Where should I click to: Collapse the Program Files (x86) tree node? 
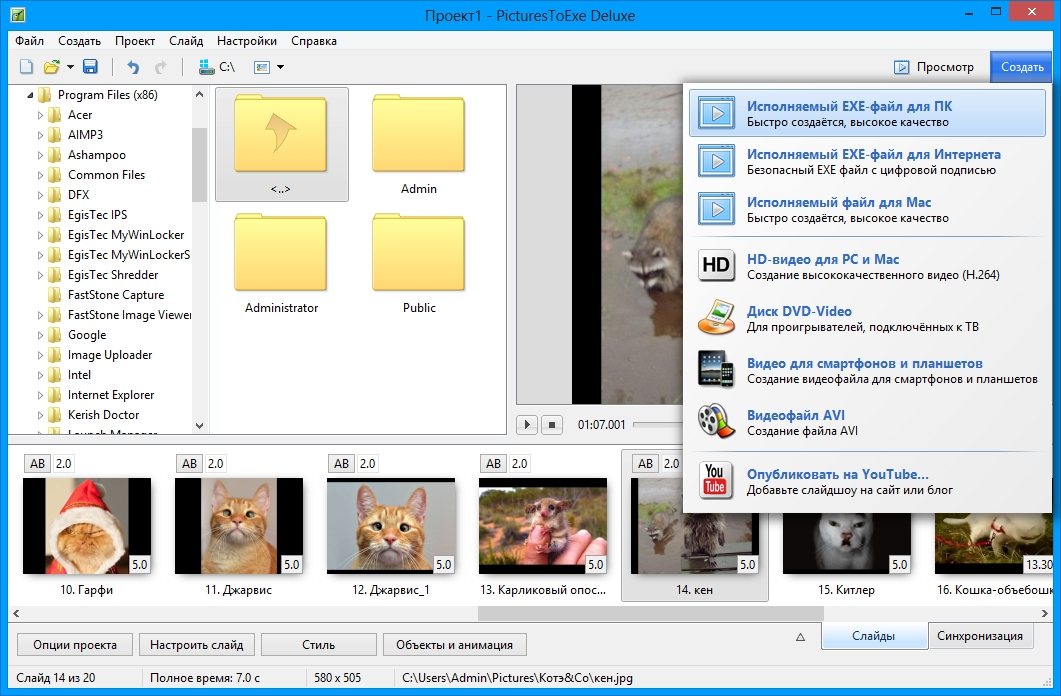30,95
